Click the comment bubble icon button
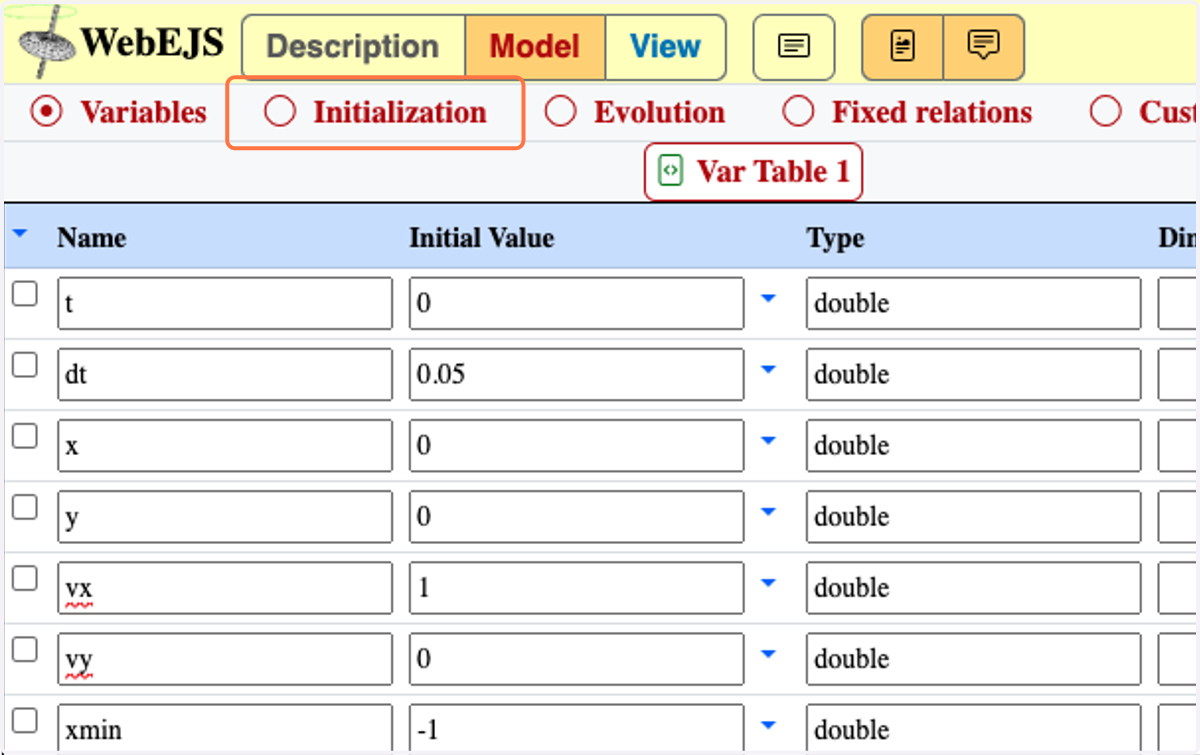This screenshot has height=755, width=1200. coord(984,47)
